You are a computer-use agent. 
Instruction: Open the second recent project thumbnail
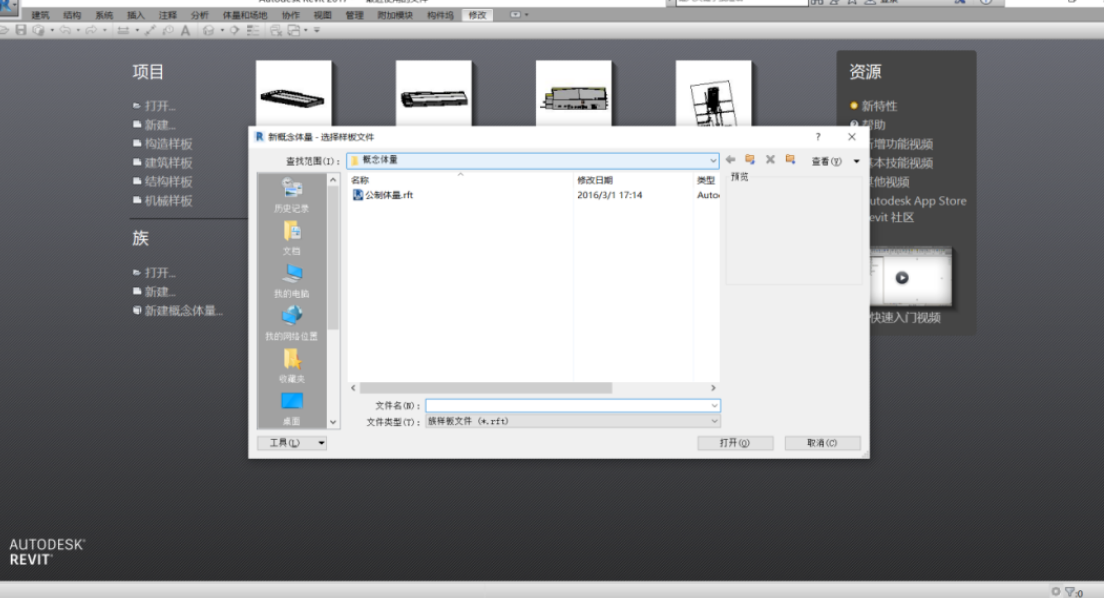tap(434, 93)
